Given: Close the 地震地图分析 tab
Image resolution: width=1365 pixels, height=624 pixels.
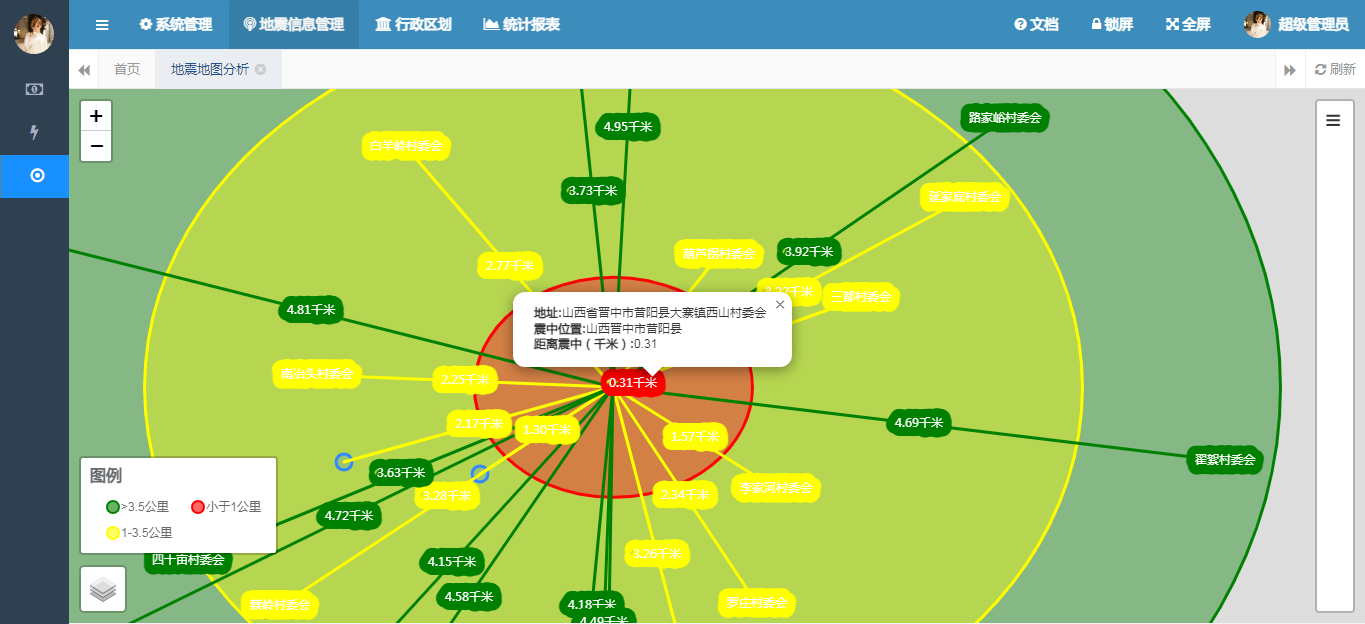Looking at the screenshot, I should point(260,69).
